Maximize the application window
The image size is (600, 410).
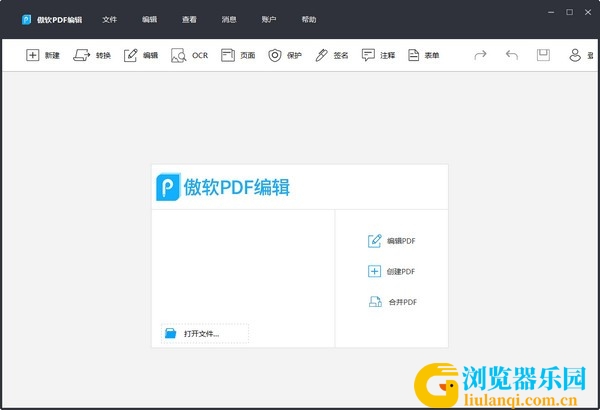(569, 12)
